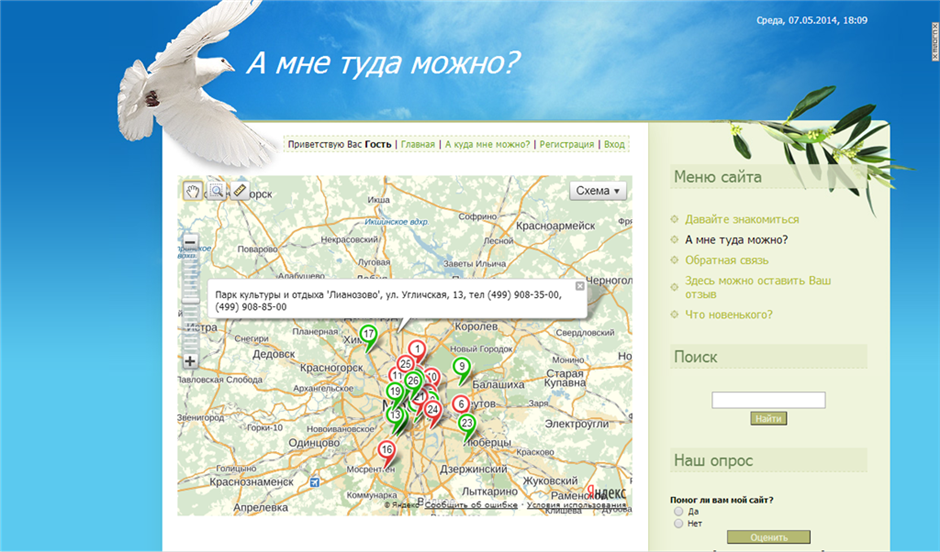Screen dimensions: 940x552
Task: Open the Главная navigation link
Action: (418, 145)
